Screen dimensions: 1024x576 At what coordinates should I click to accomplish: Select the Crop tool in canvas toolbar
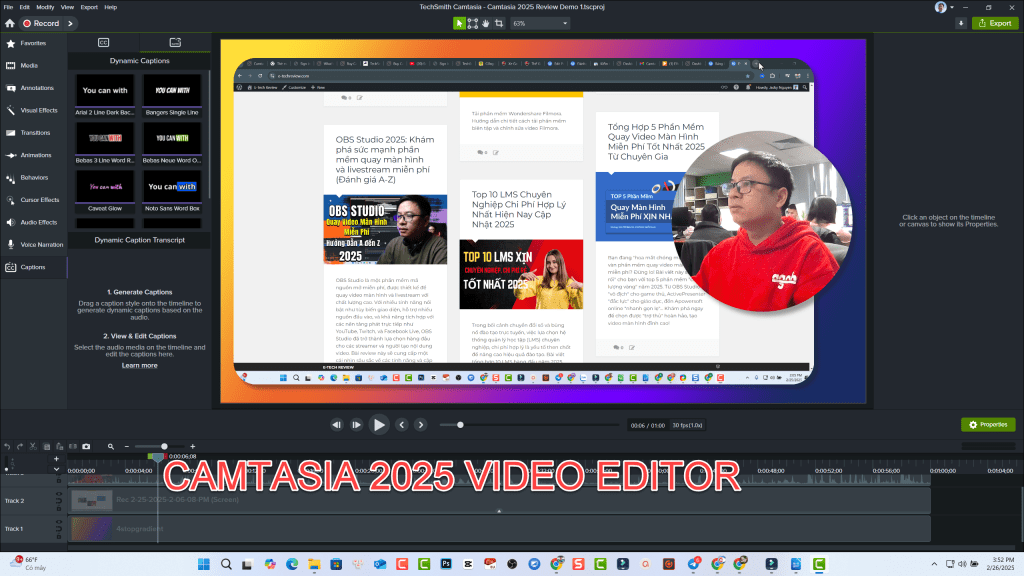click(x=499, y=23)
